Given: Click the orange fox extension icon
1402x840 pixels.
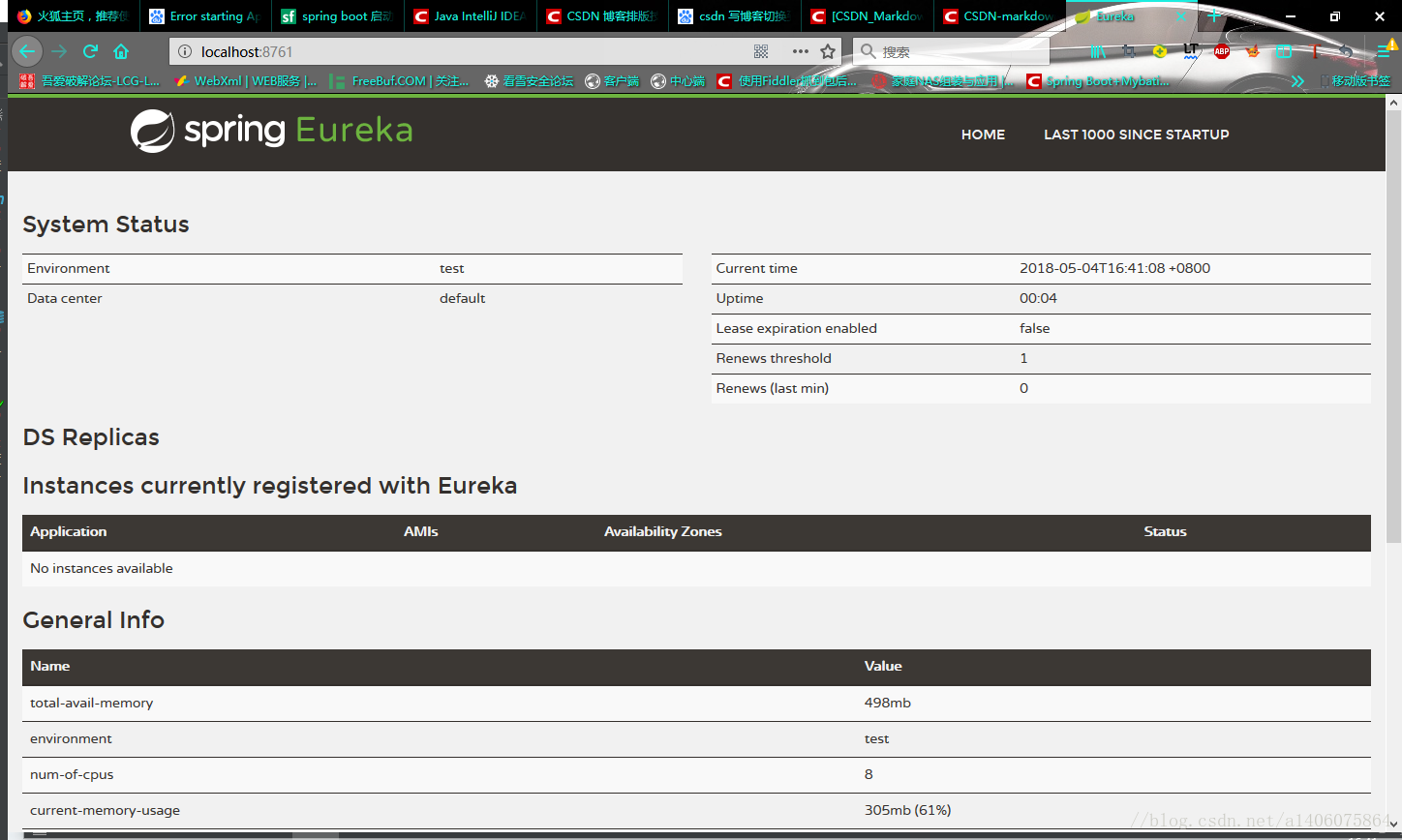Looking at the screenshot, I should [1253, 51].
